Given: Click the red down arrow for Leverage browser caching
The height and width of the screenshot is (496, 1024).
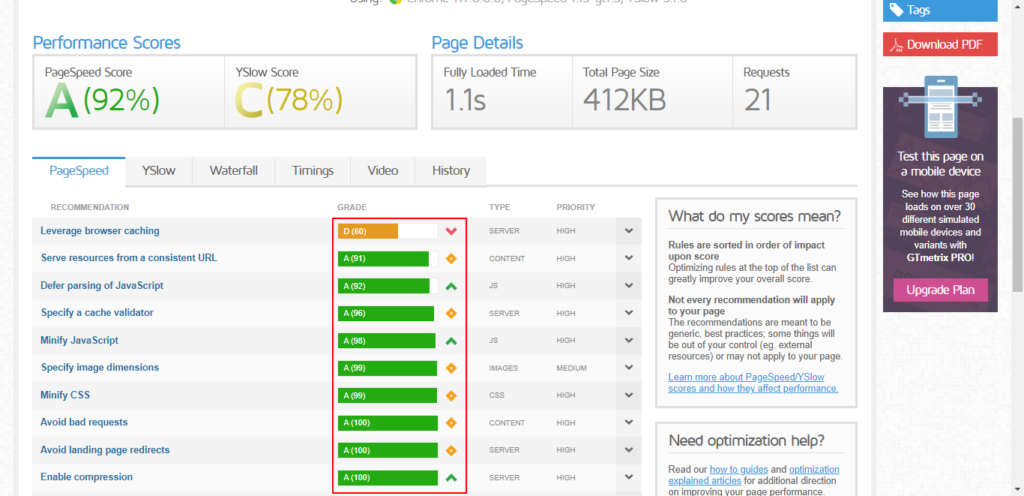Looking at the screenshot, I should 451,231.
